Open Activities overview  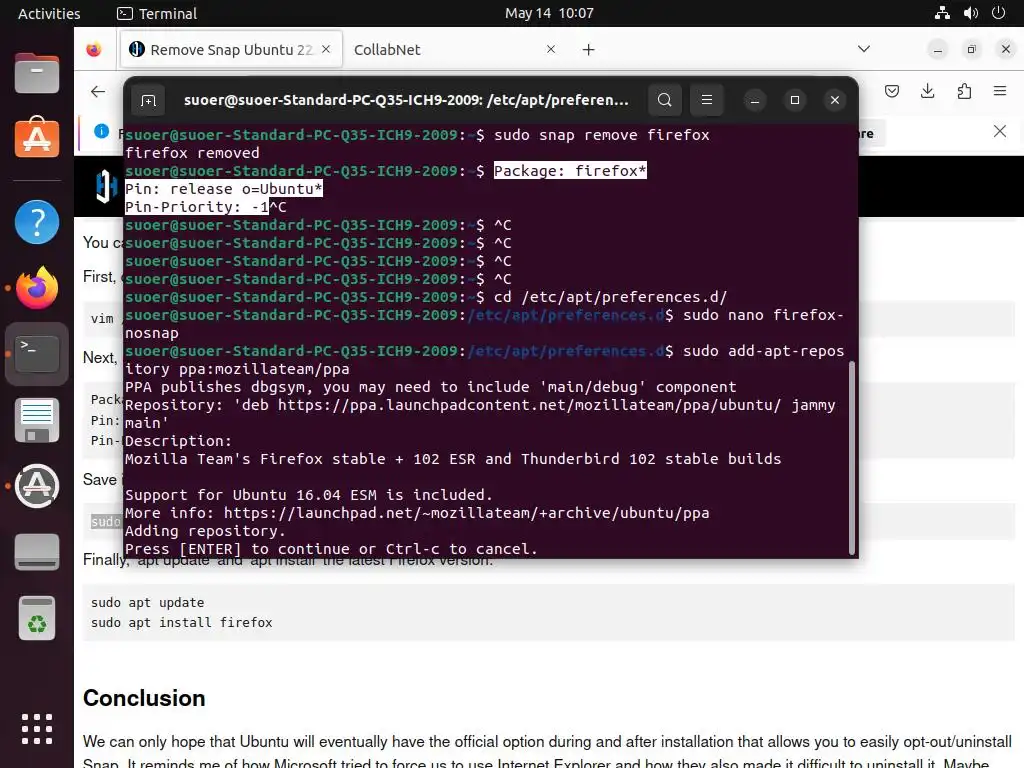click(49, 13)
